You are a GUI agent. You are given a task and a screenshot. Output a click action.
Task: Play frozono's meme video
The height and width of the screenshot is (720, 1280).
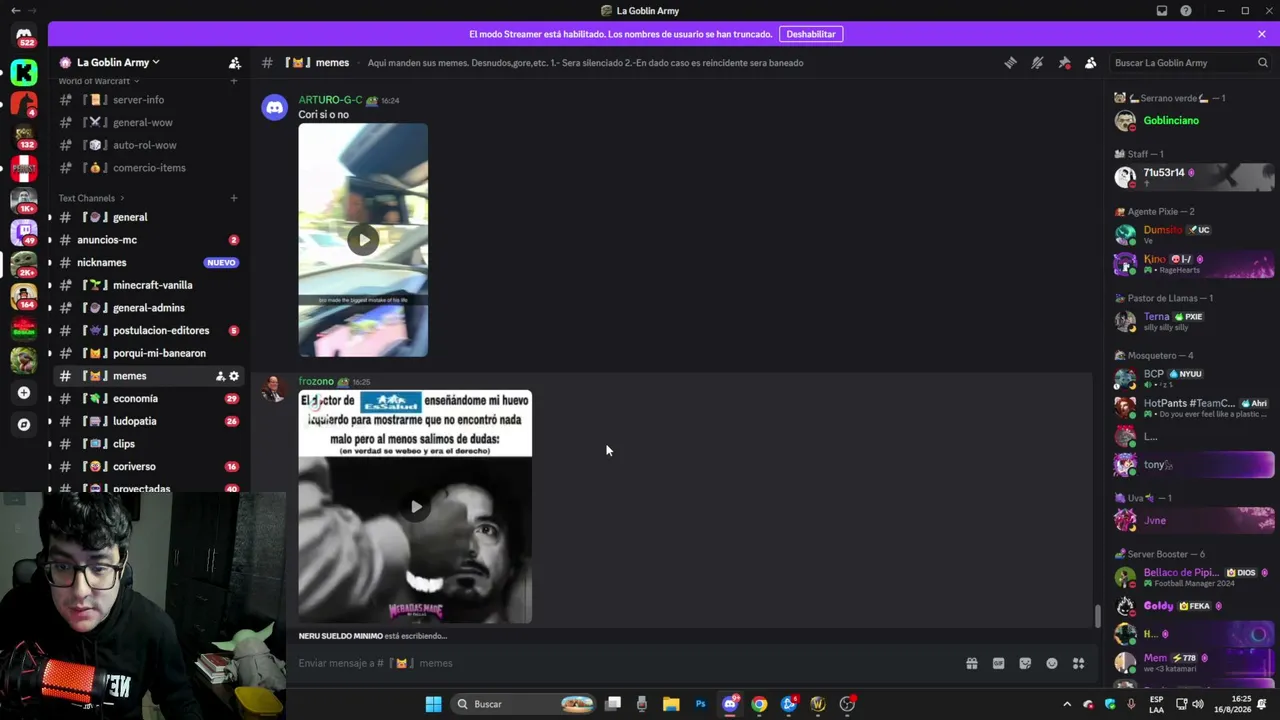(x=416, y=506)
